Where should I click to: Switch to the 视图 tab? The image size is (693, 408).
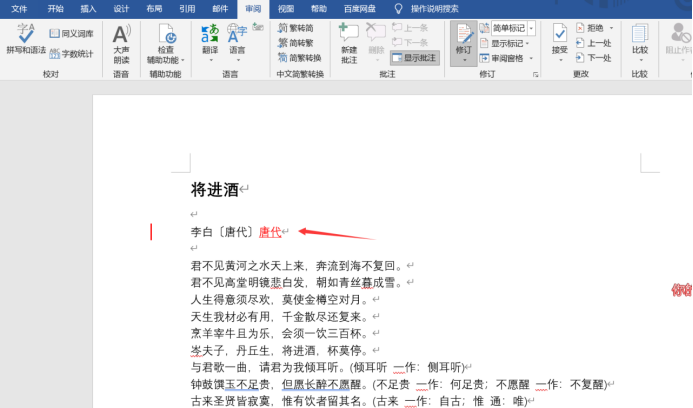click(286, 8)
